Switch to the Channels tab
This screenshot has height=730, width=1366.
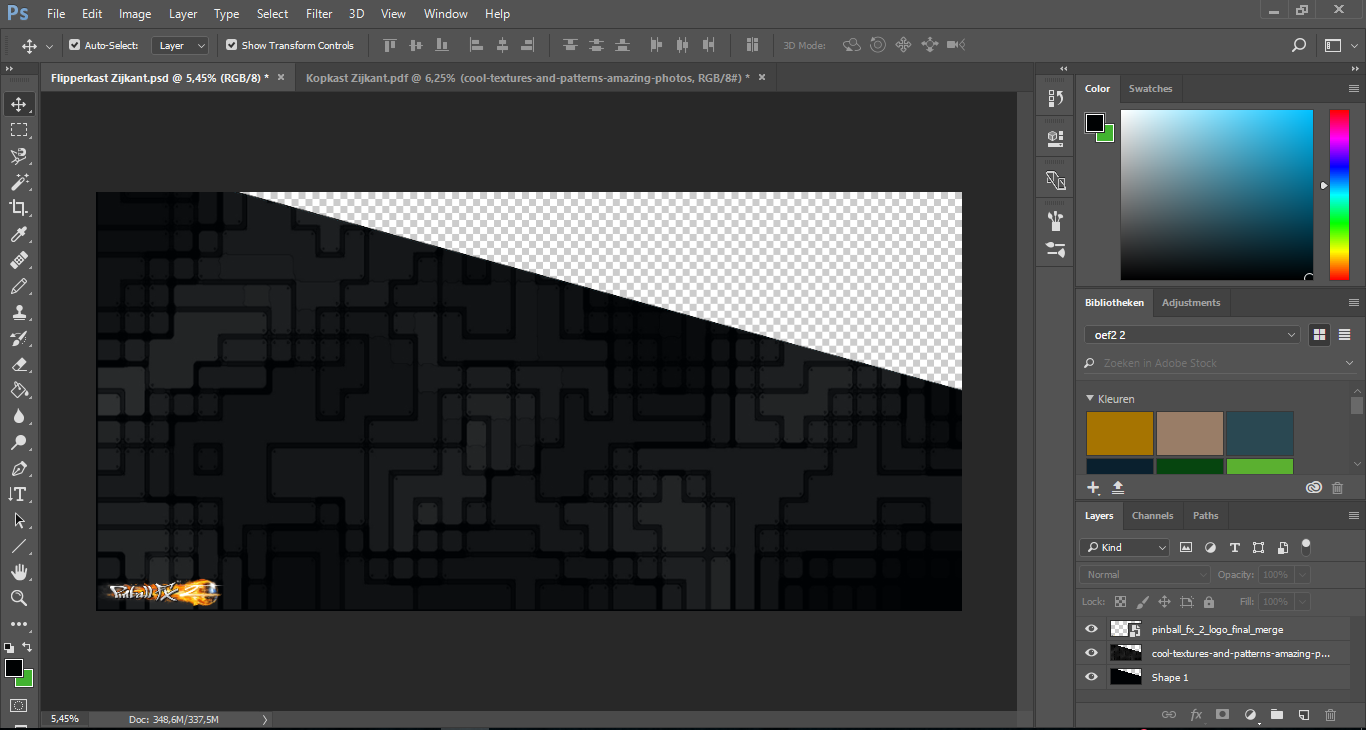point(1152,516)
